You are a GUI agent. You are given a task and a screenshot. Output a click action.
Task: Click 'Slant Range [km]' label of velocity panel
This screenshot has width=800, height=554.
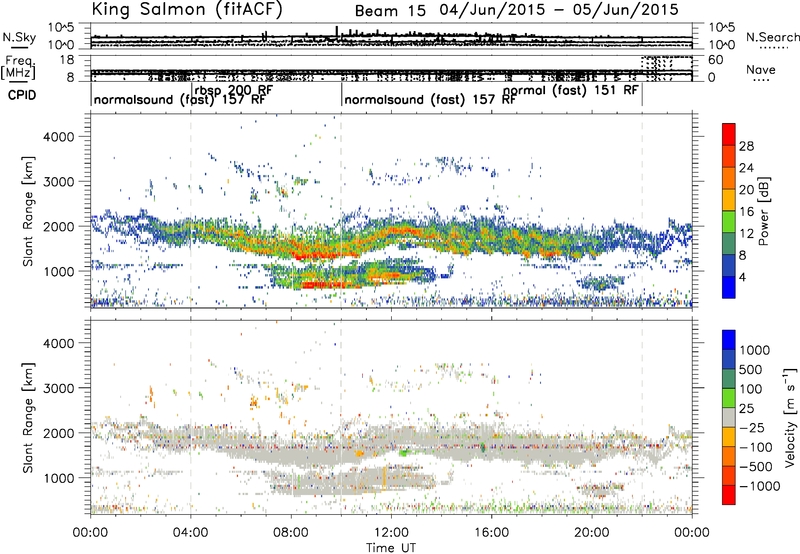point(28,417)
